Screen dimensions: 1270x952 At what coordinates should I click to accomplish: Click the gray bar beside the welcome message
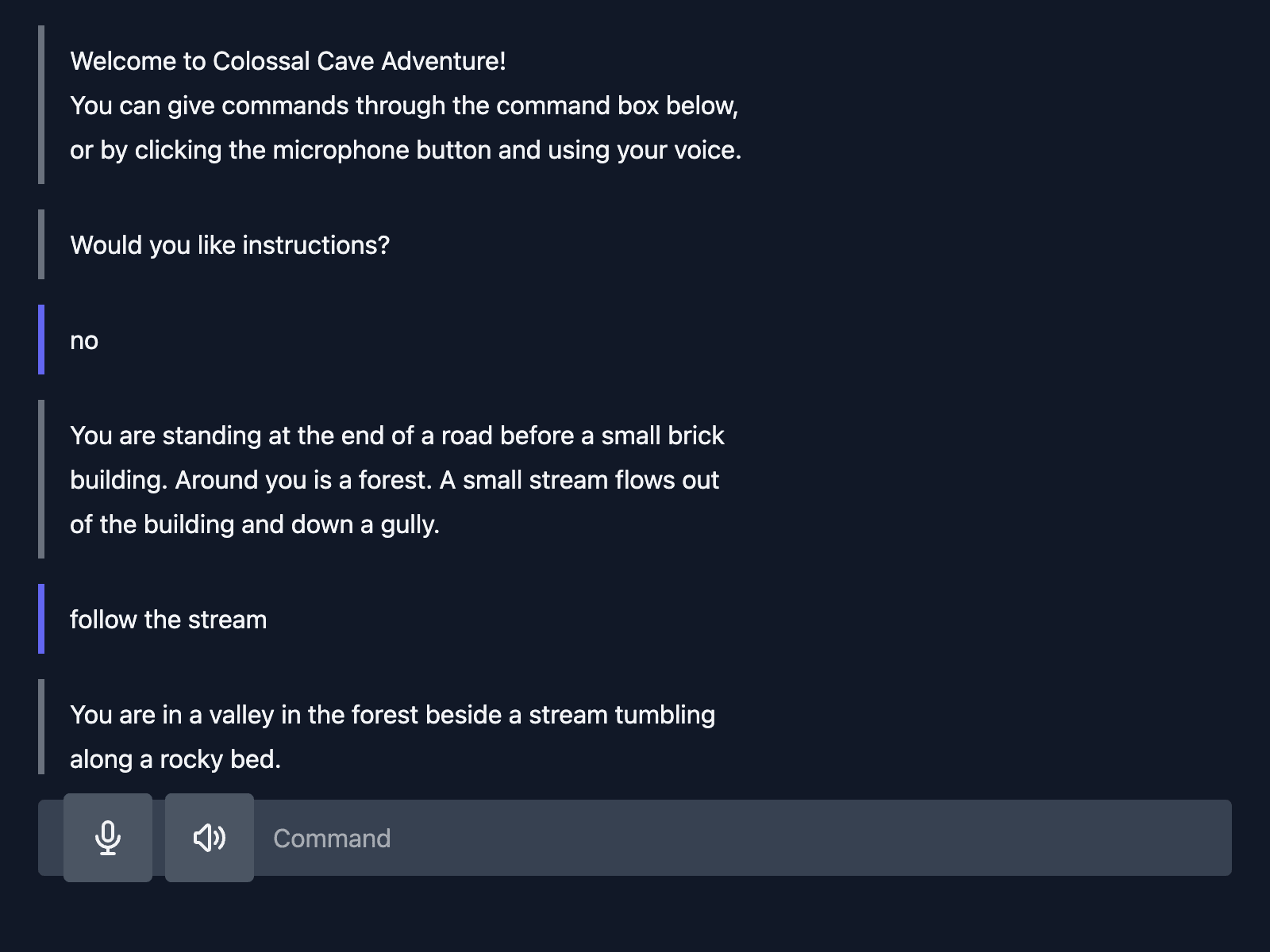pos(41,105)
